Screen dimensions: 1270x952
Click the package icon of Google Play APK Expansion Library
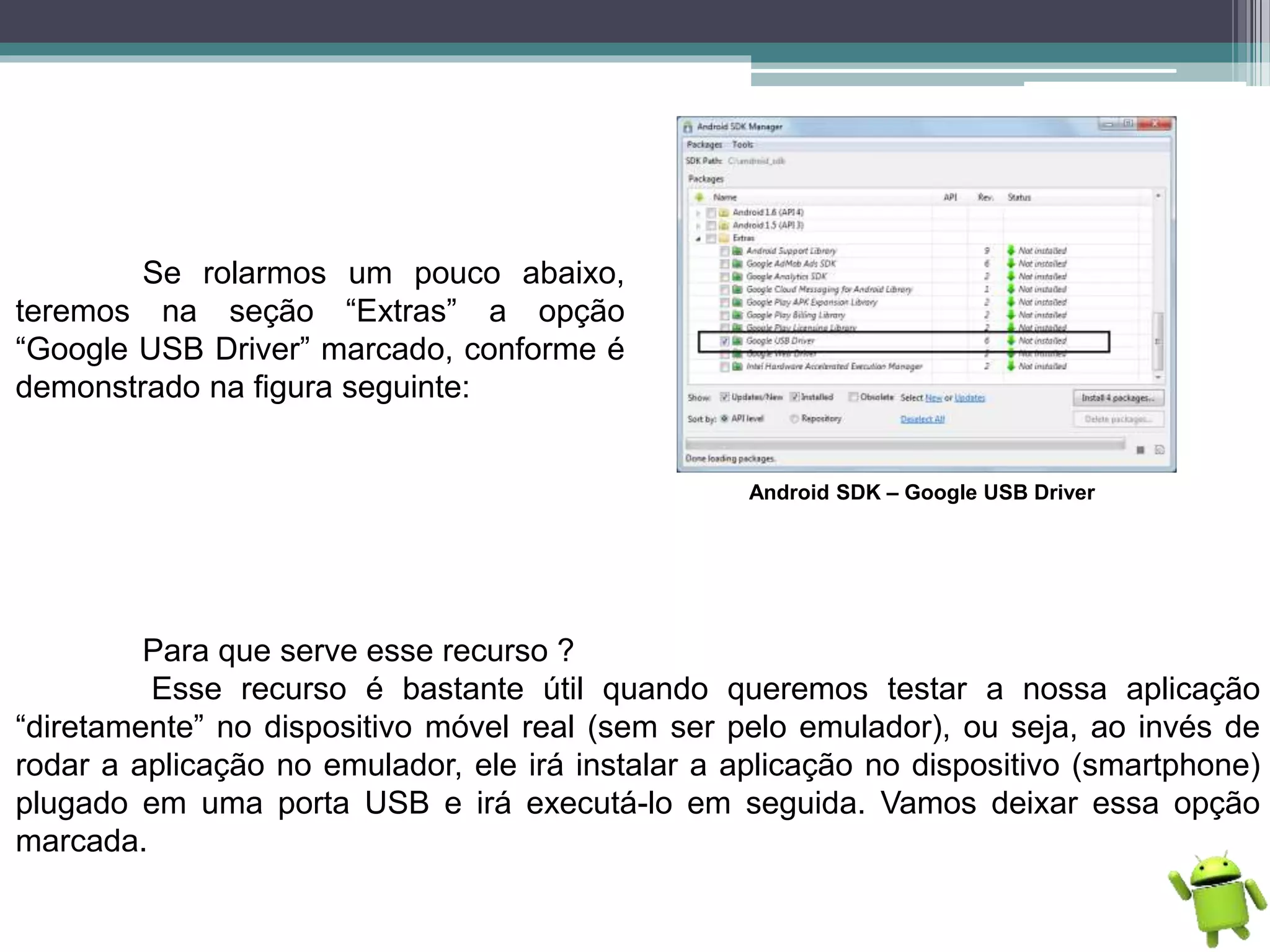[x=737, y=302]
